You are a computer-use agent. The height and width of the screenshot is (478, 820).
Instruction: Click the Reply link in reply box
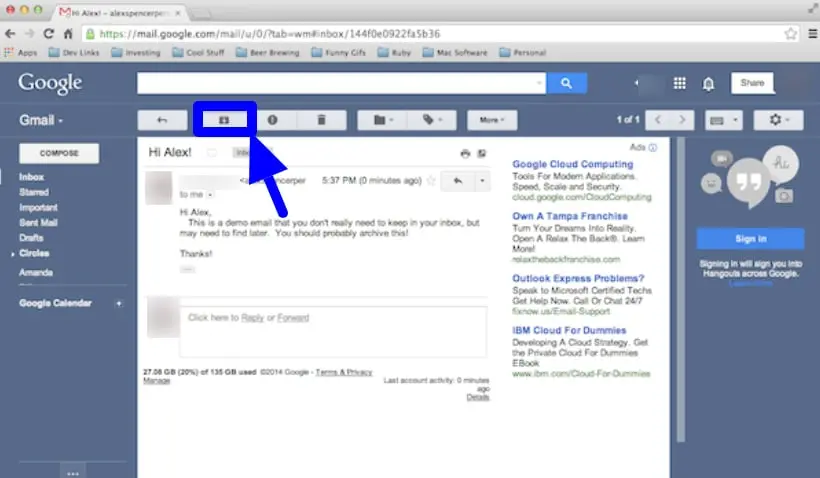point(252,317)
